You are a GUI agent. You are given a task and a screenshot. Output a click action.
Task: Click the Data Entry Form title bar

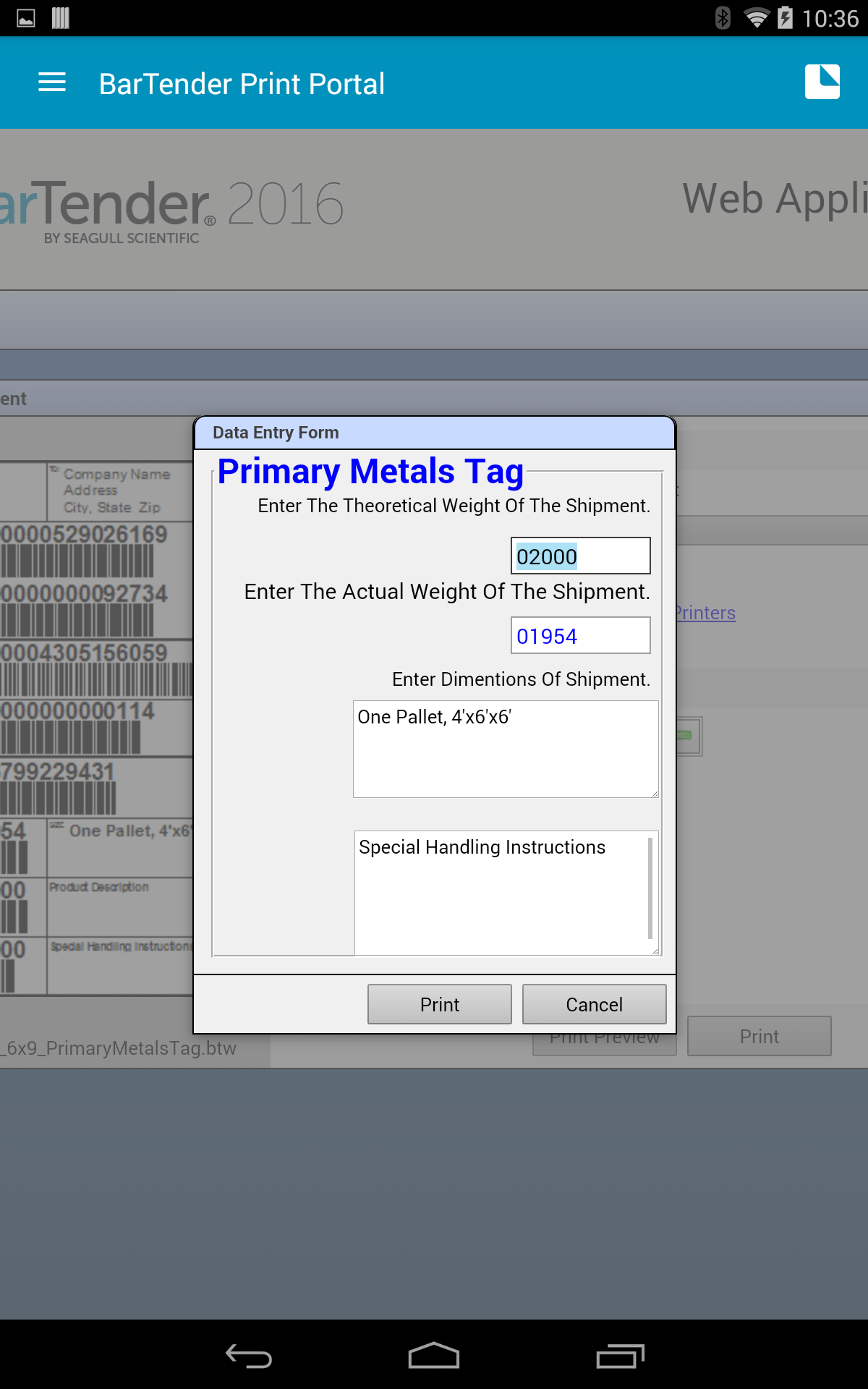pyautogui.click(x=435, y=433)
